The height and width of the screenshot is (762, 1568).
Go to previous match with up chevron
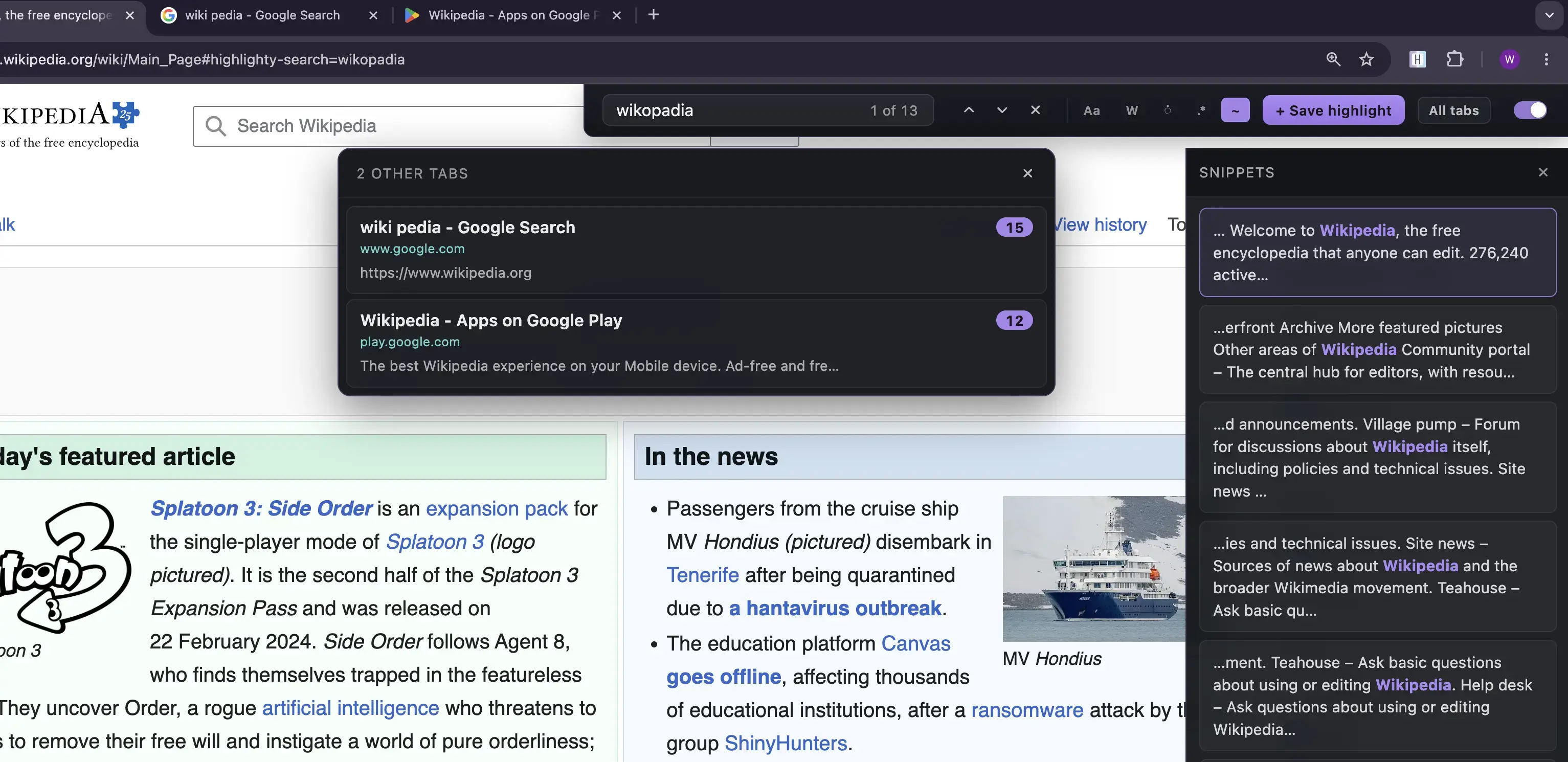pos(969,110)
